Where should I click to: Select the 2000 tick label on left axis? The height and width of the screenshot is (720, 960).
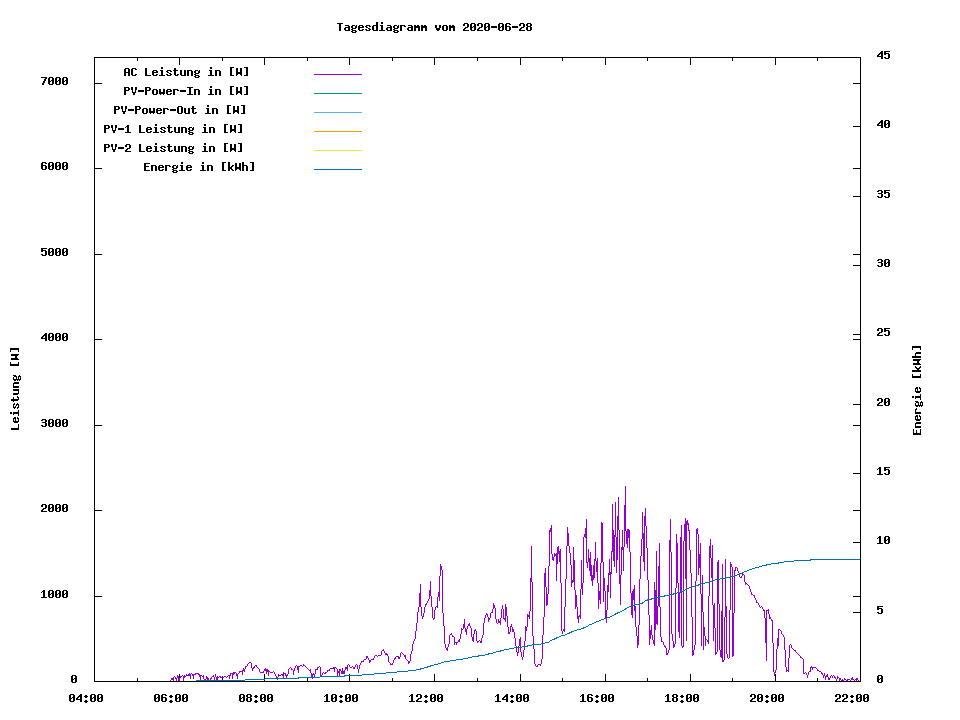54,509
